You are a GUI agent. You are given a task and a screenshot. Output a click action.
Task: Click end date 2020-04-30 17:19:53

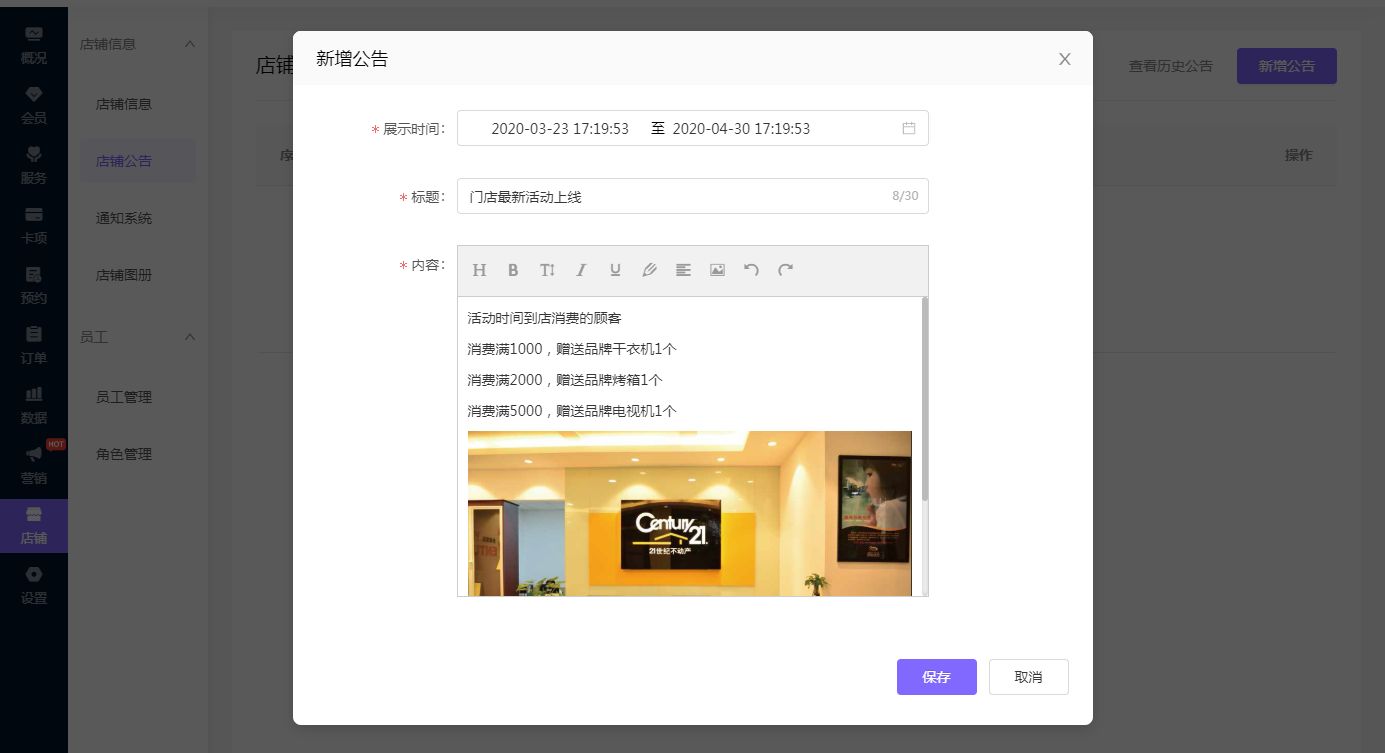coord(741,129)
